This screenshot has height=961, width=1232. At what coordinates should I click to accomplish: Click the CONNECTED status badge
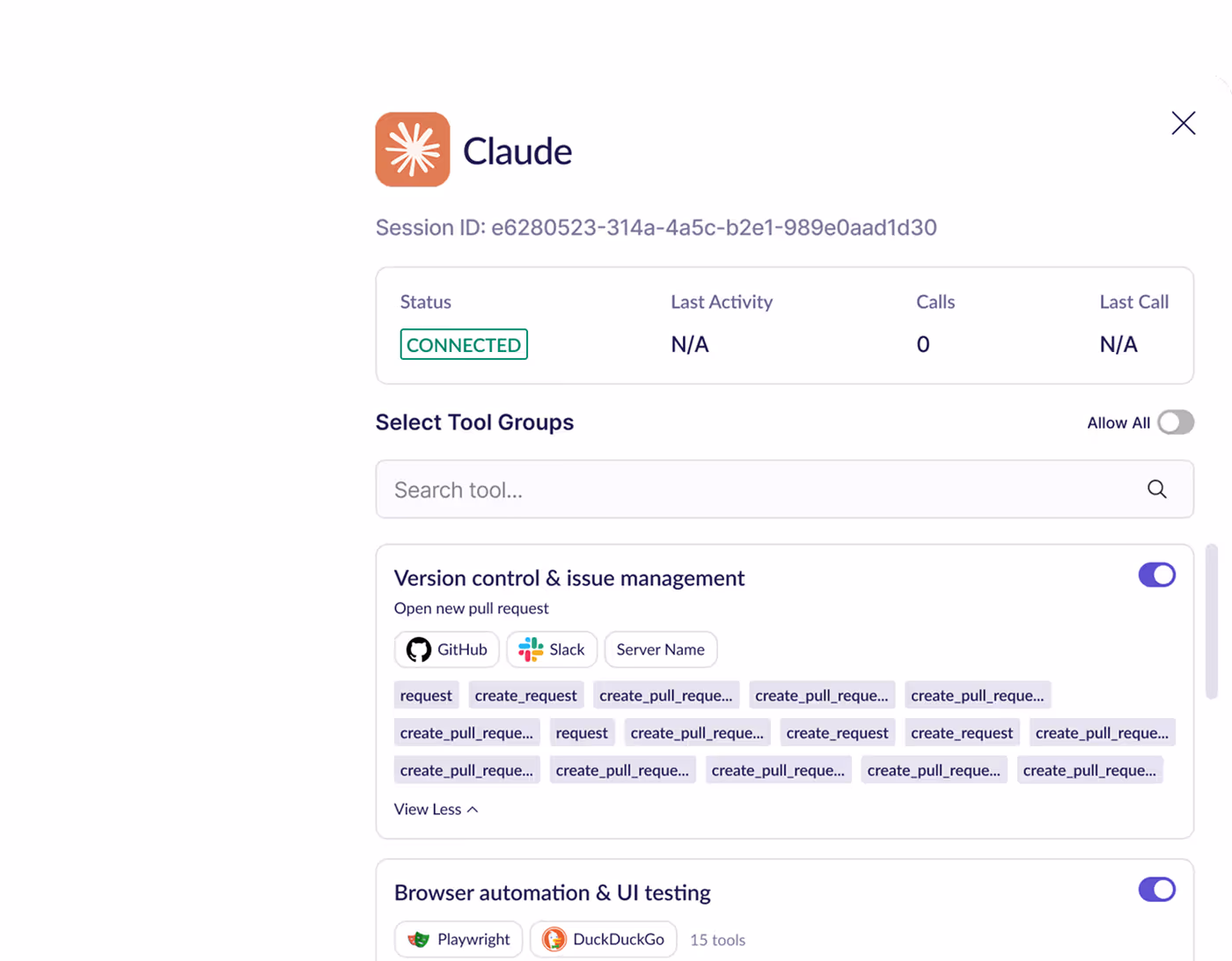464,344
